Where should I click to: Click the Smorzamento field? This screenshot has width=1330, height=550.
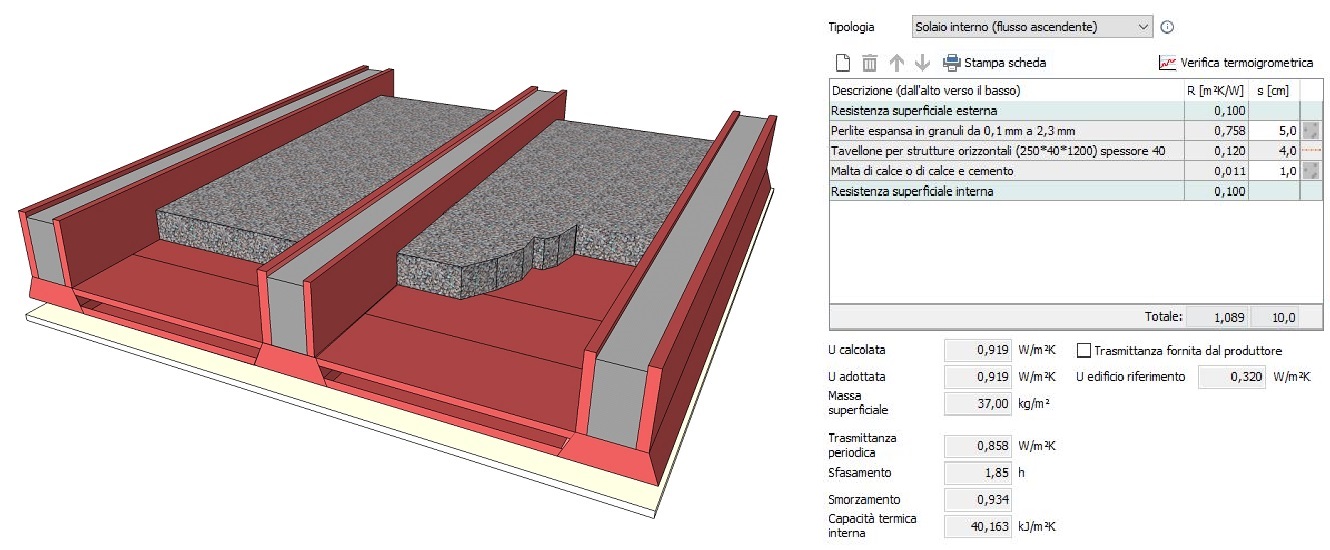point(978,500)
